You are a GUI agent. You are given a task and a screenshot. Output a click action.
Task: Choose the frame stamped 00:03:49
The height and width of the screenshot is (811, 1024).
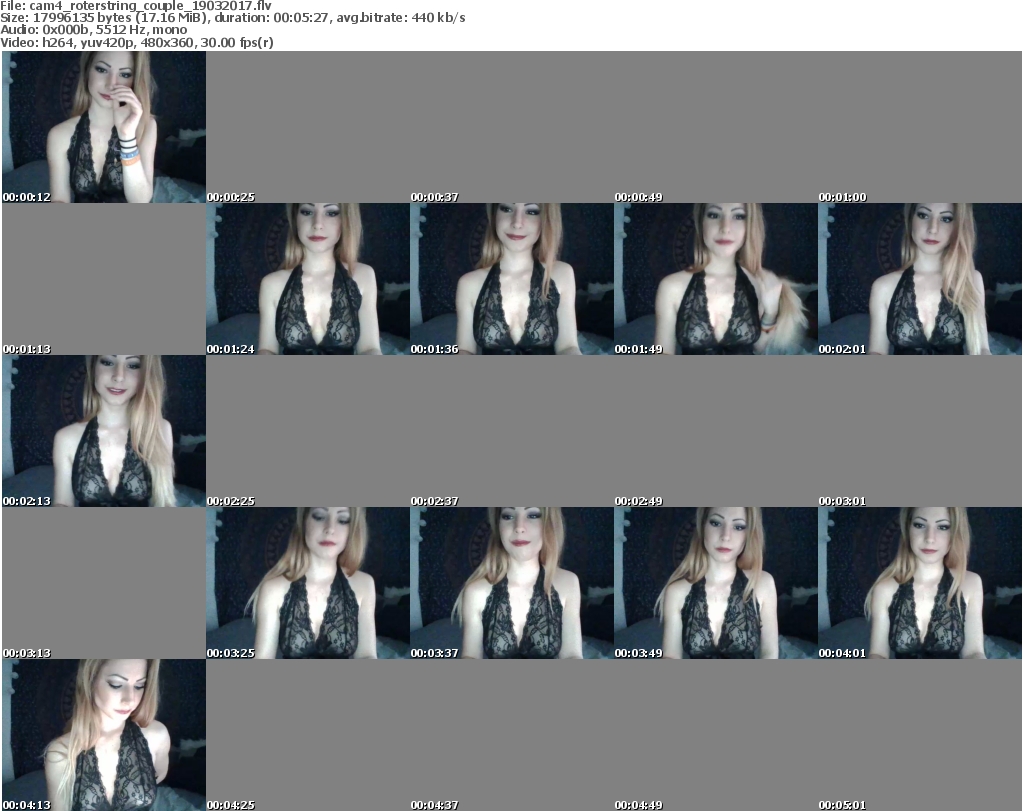tap(716, 583)
